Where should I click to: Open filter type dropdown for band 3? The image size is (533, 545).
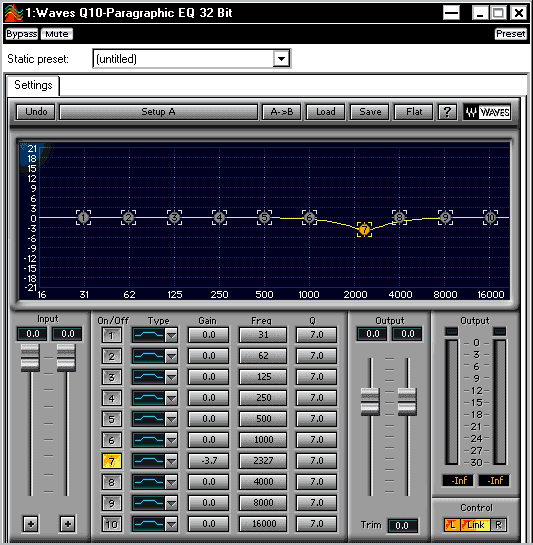tap(171, 377)
